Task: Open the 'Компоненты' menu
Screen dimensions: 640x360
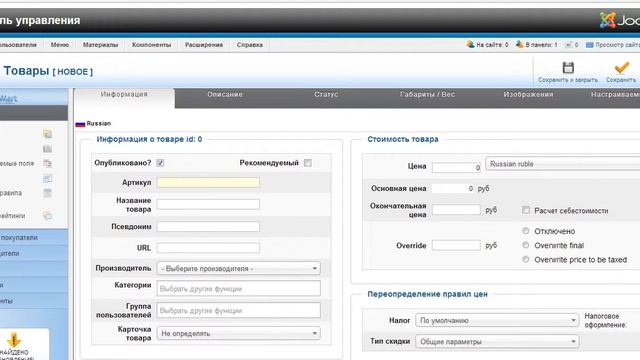Action: (151, 45)
